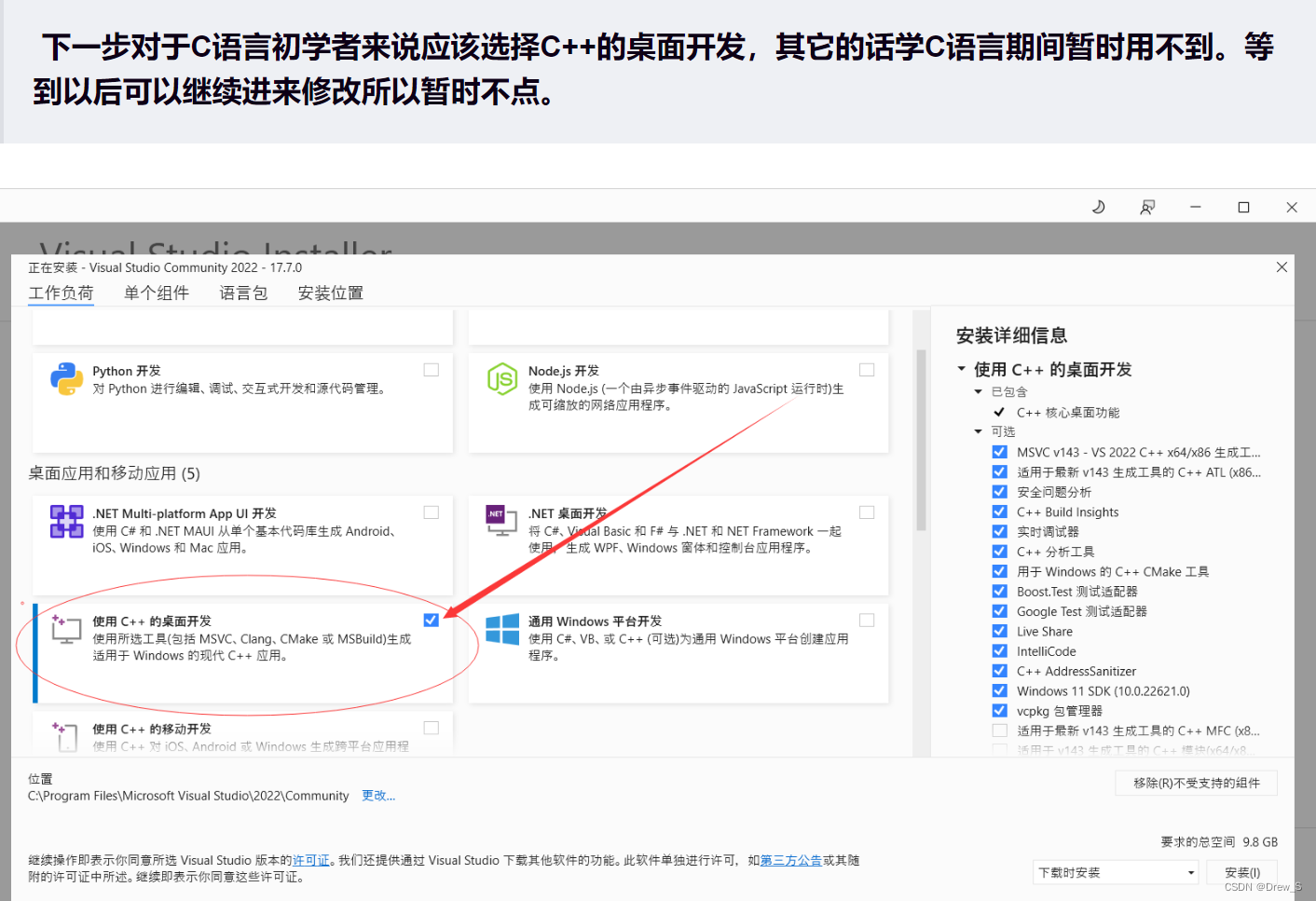The image size is (1316, 901).
Task: Minimize the Visual Studio Installer window
Action: pos(1196,207)
